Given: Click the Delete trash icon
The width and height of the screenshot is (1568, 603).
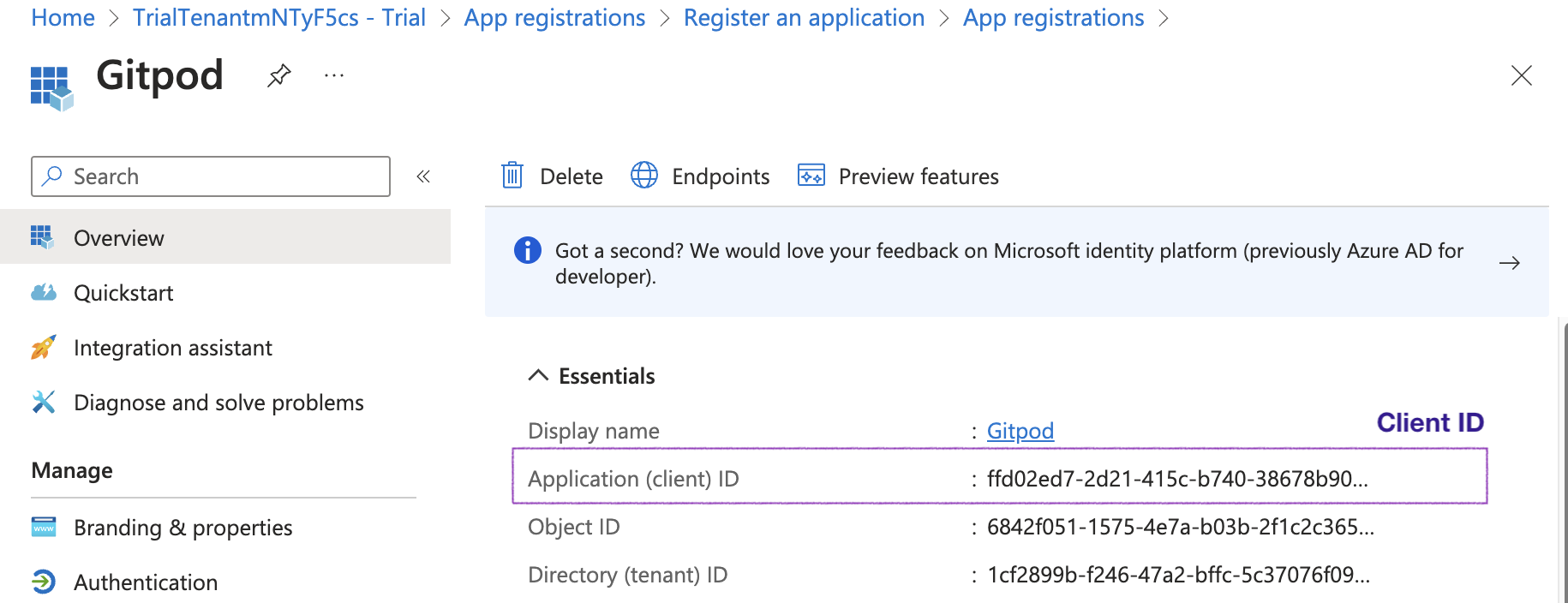Looking at the screenshot, I should 512,176.
